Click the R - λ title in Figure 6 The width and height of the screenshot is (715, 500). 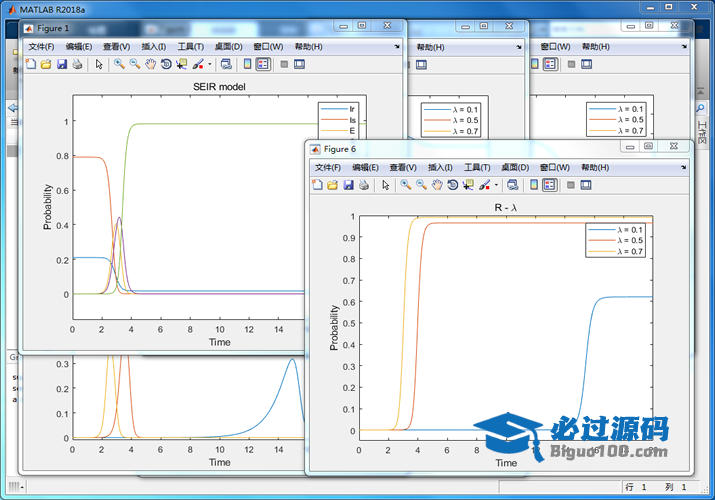point(506,207)
